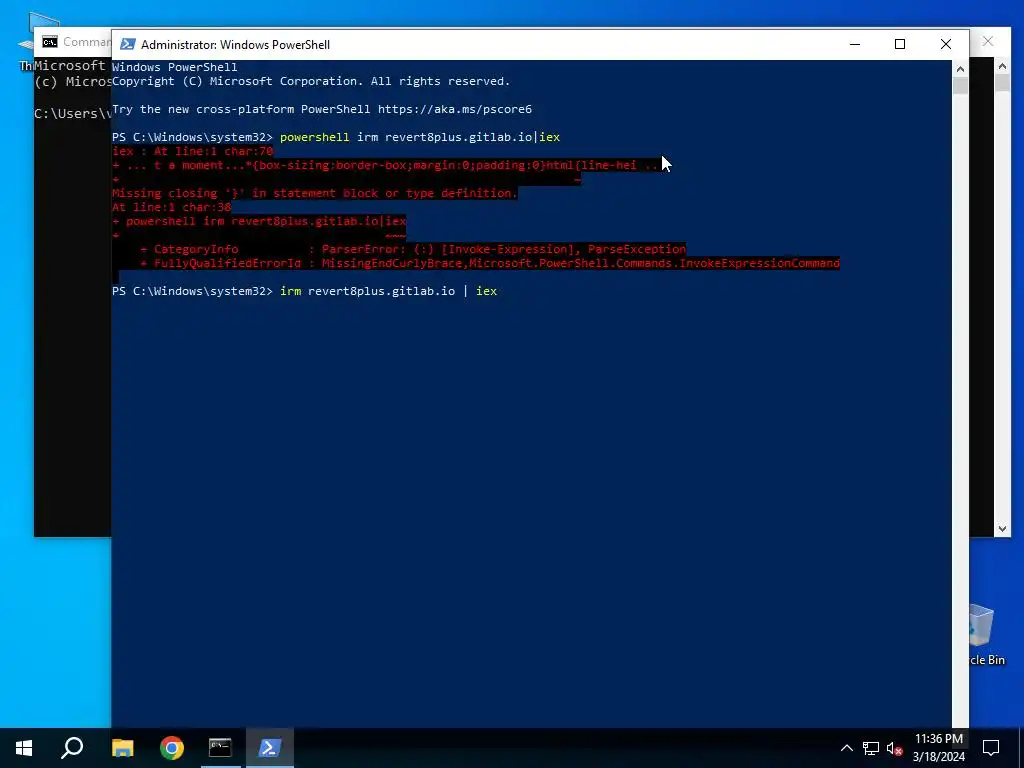Click the aka.ms/pscore6 URL text
The width and height of the screenshot is (1024, 768).
455,109
